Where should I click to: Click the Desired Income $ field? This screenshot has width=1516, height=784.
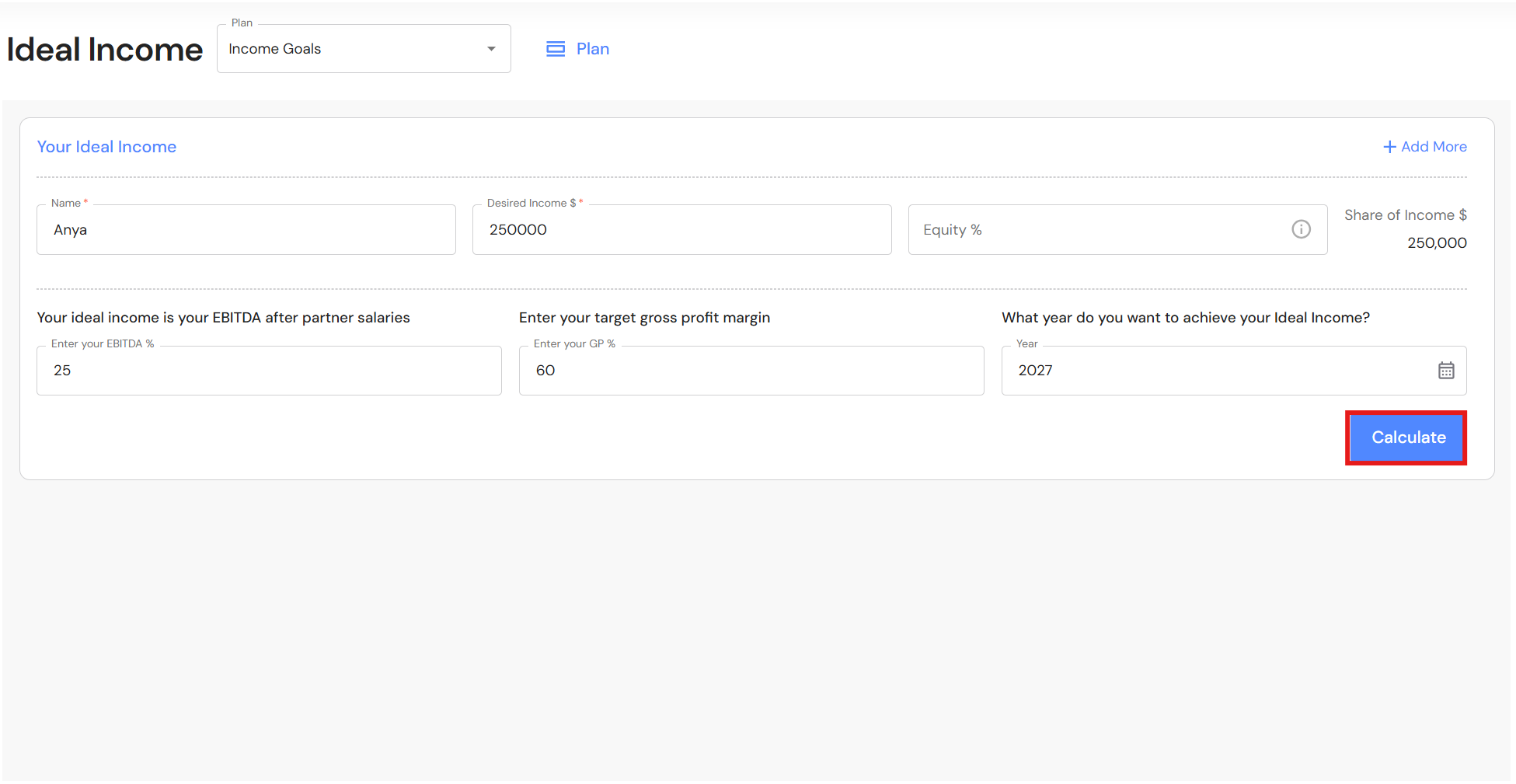(681, 230)
